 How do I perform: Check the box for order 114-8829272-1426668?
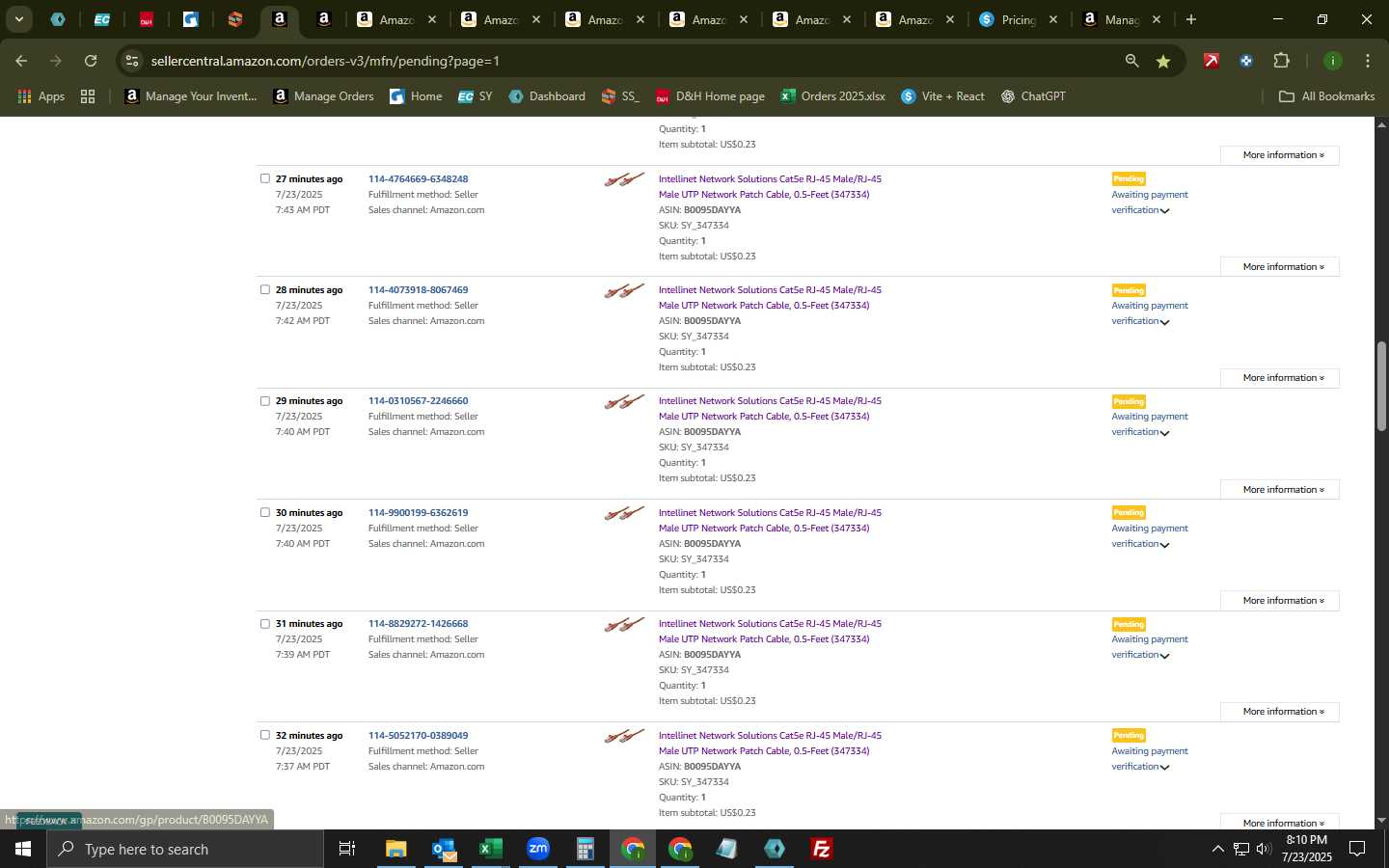tap(265, 624)
